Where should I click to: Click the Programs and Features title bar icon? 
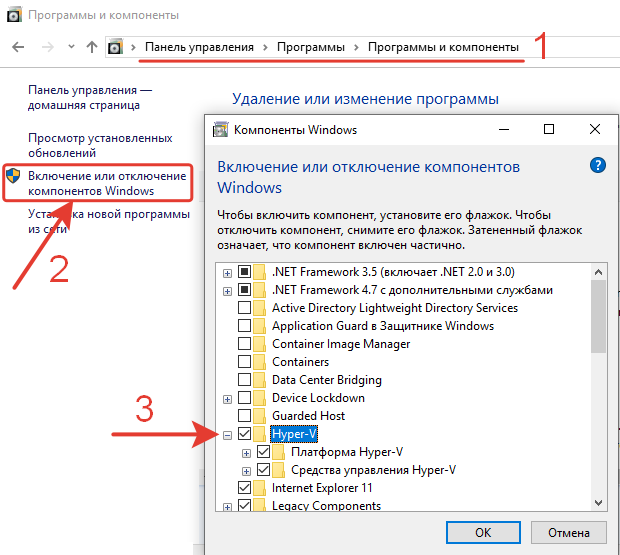click(14, 15)
